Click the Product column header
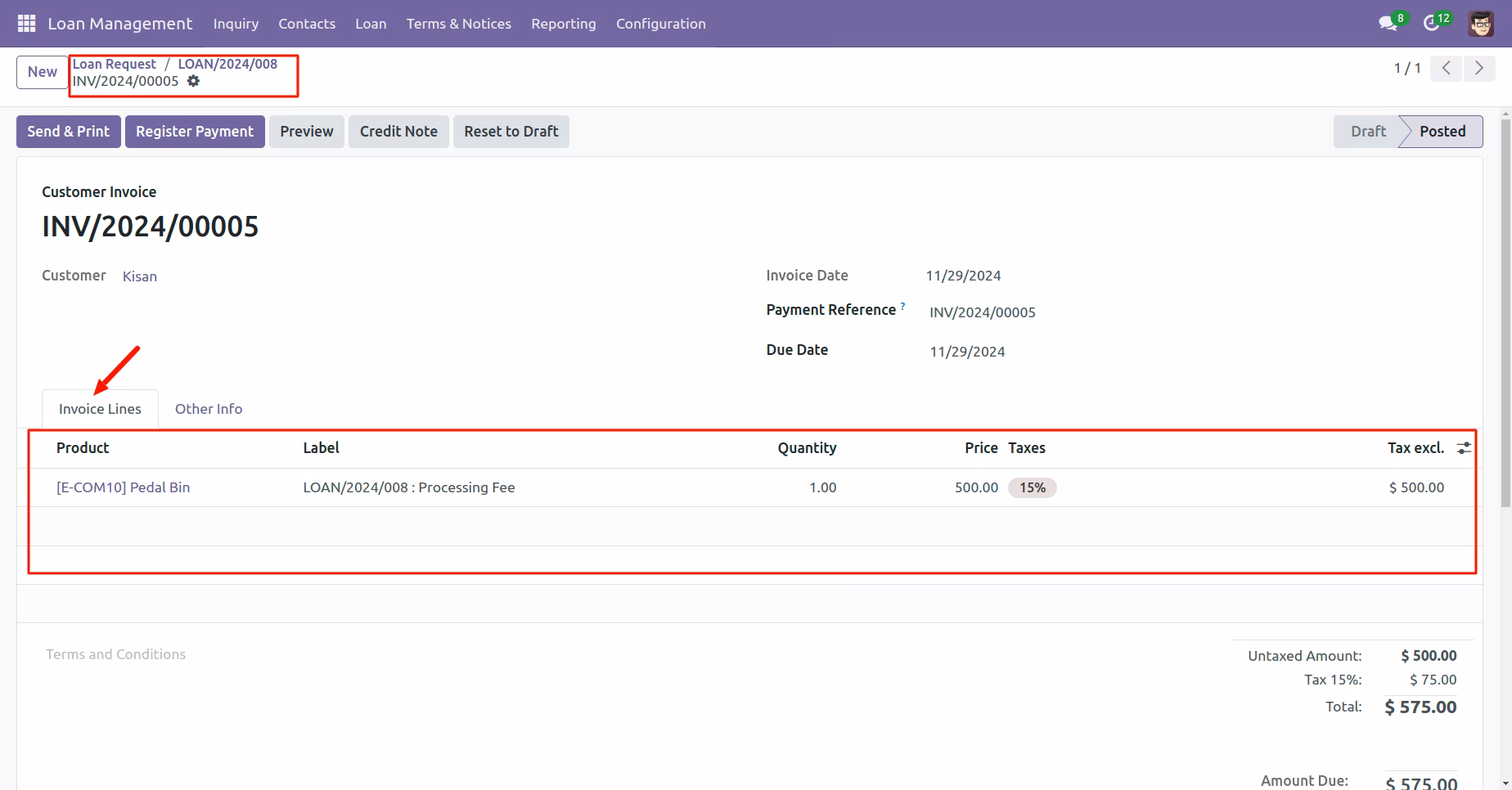The height and width of the screenshot is (790, 1512). tap(83, 448)
